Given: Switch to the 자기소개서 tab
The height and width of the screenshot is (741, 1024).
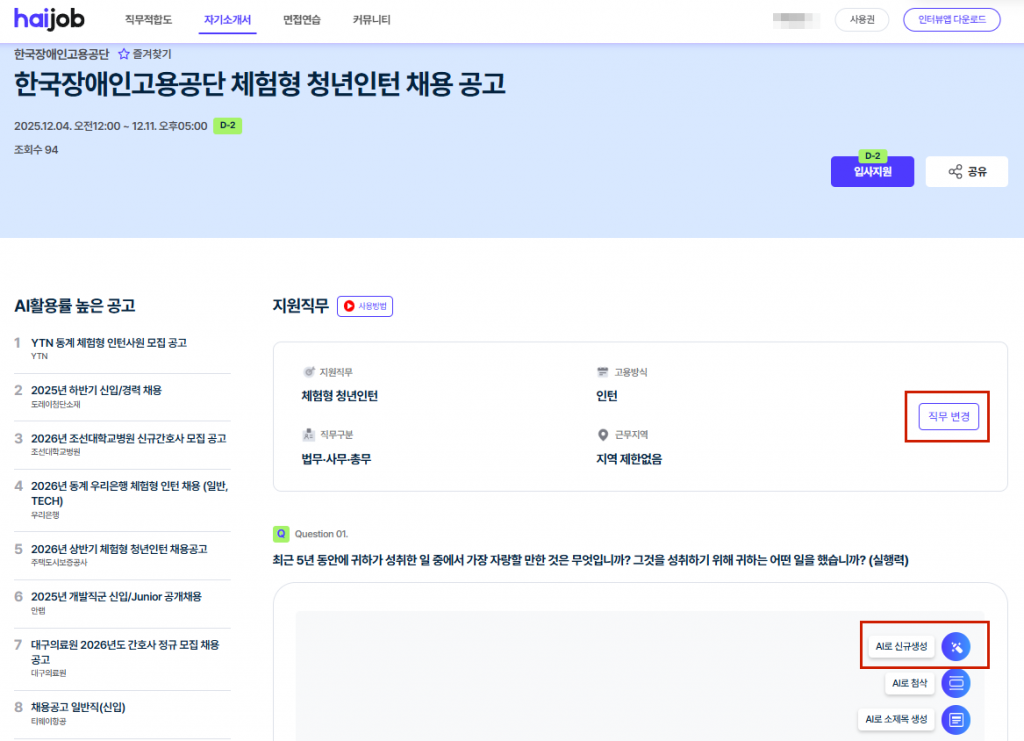Looking at the screenshot, I should [227, 20].
